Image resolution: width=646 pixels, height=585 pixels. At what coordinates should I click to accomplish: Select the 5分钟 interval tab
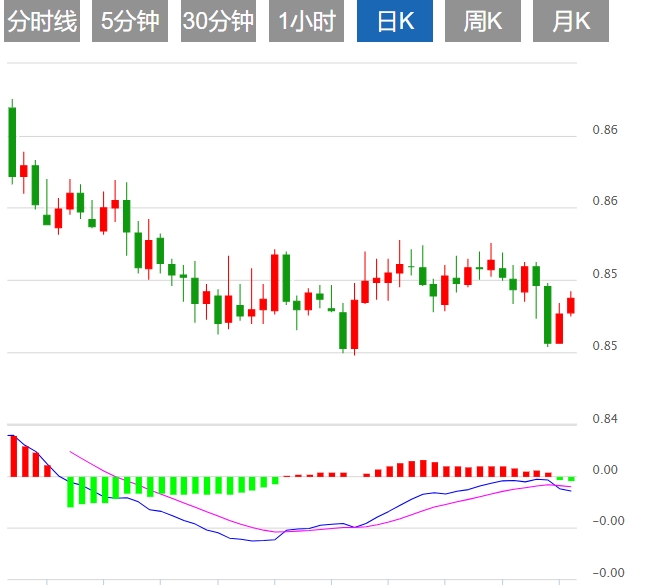[x=130, y=21]
